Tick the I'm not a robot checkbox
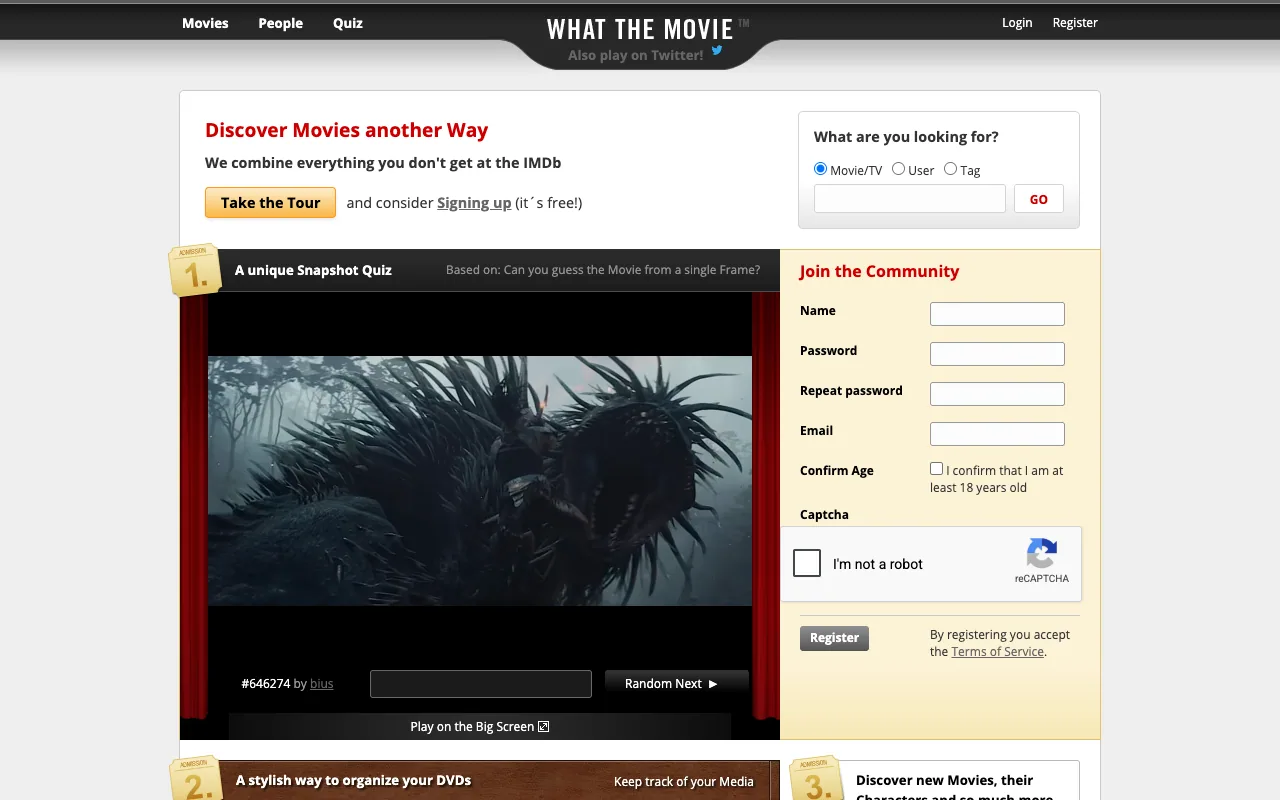Image resolution: width=1280 pixels, height=800 pixels. pos(806,563)
